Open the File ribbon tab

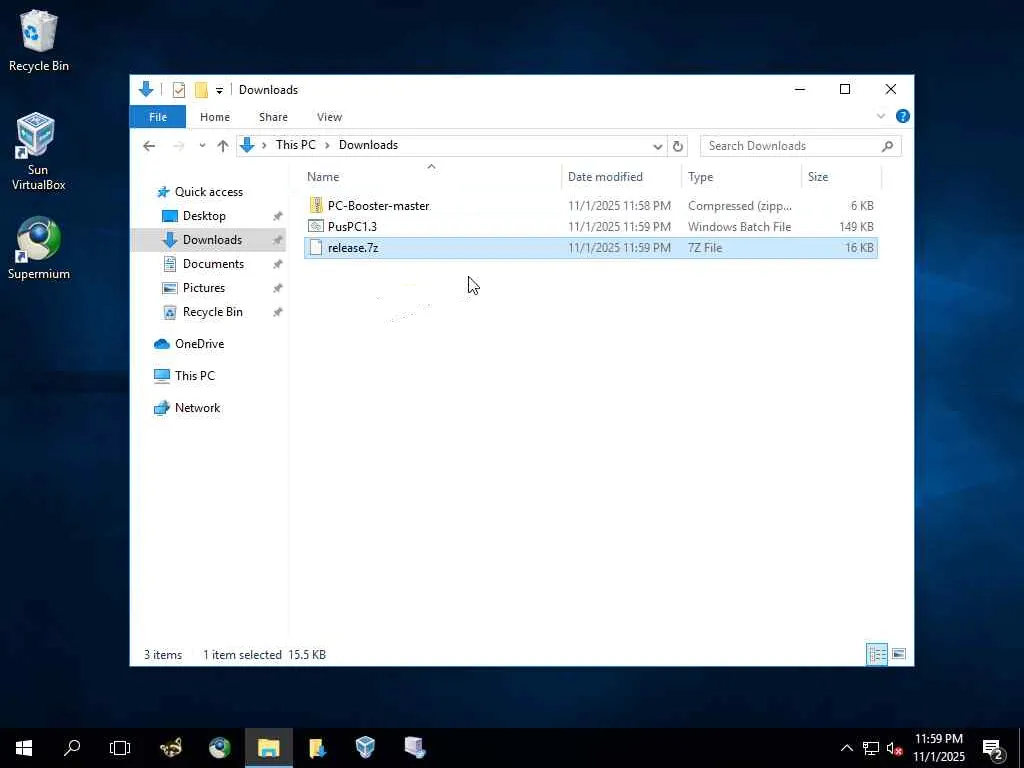click(x=158, y=117)
